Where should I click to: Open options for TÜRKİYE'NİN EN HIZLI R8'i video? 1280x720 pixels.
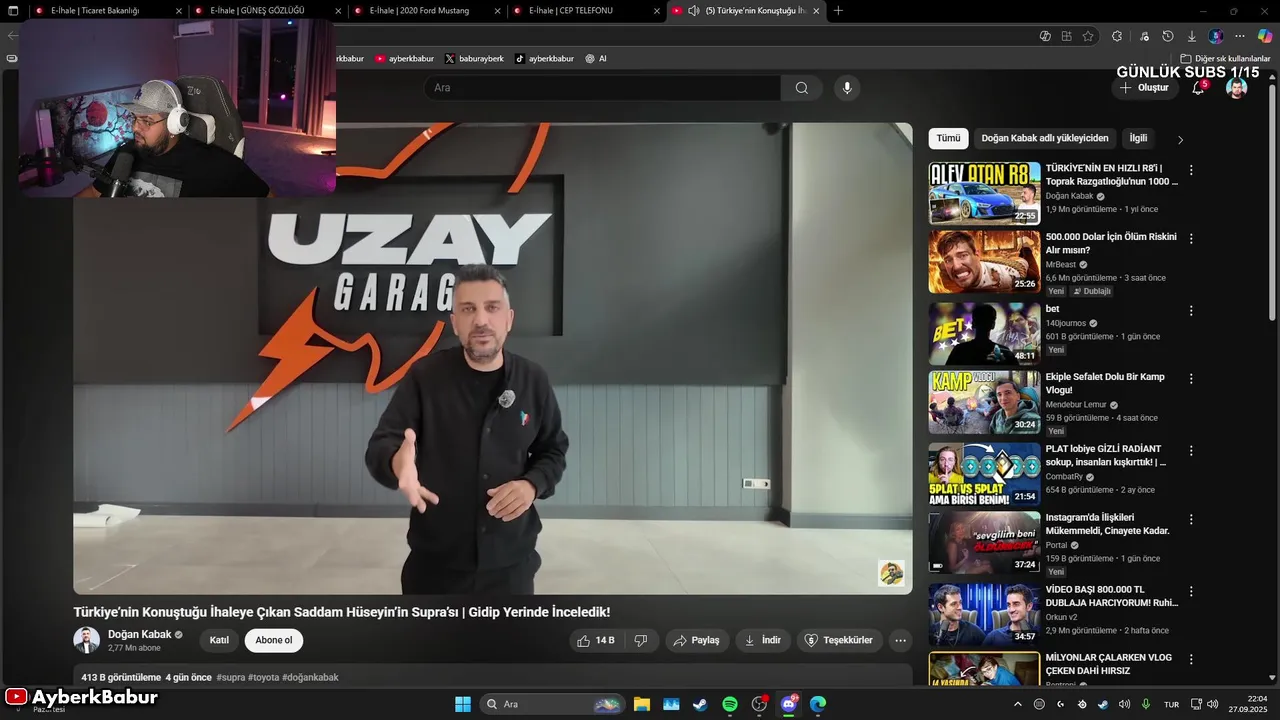click(1190, 170)
